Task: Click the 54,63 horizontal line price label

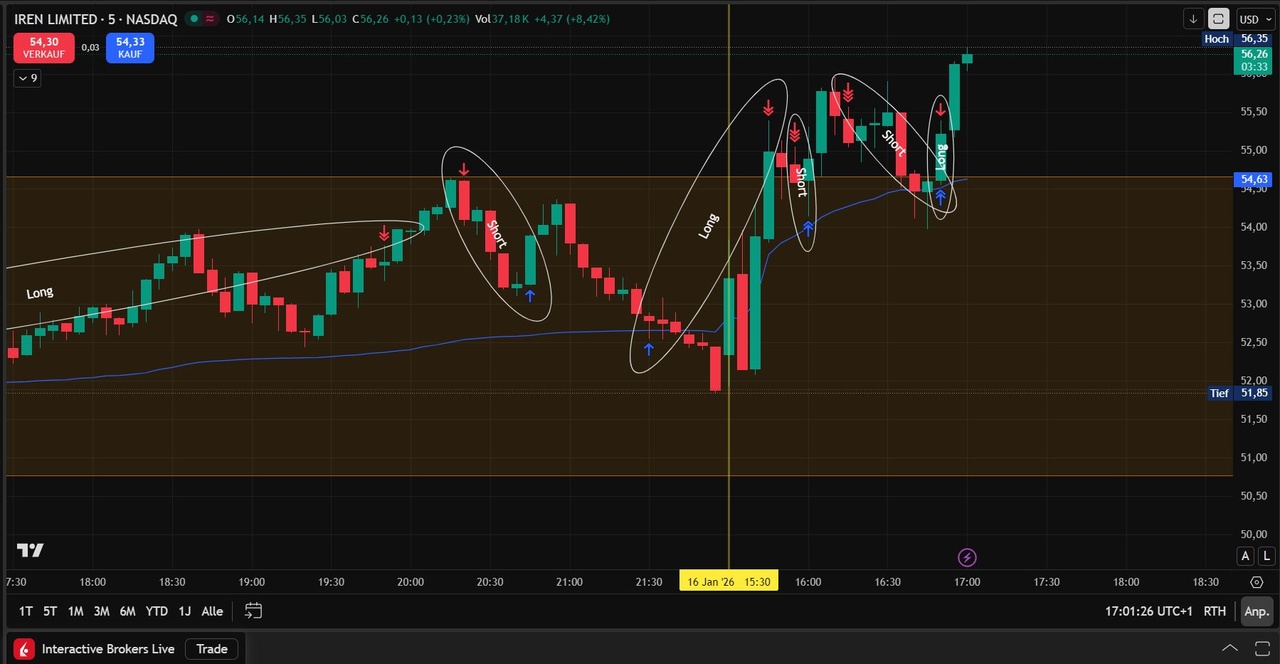Action: point(1254,180)
